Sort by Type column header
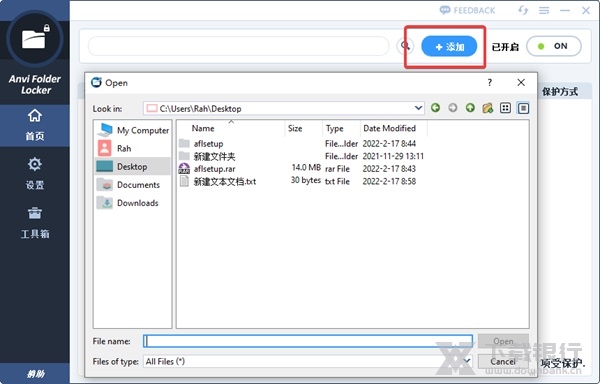The width and height of the screenshot is (600, 384). tap(341, 129)
